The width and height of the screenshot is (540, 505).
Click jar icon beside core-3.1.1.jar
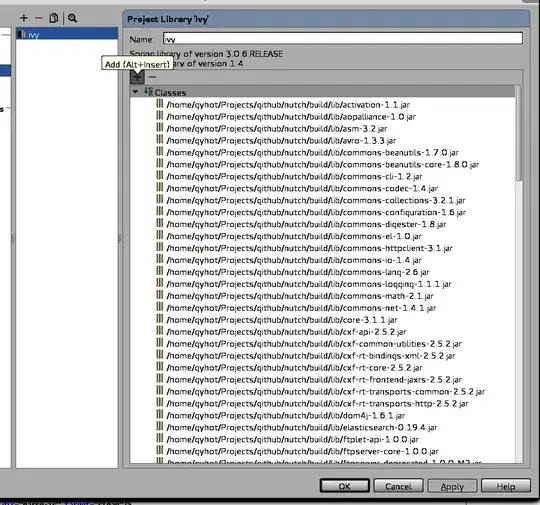click(159, 319)
